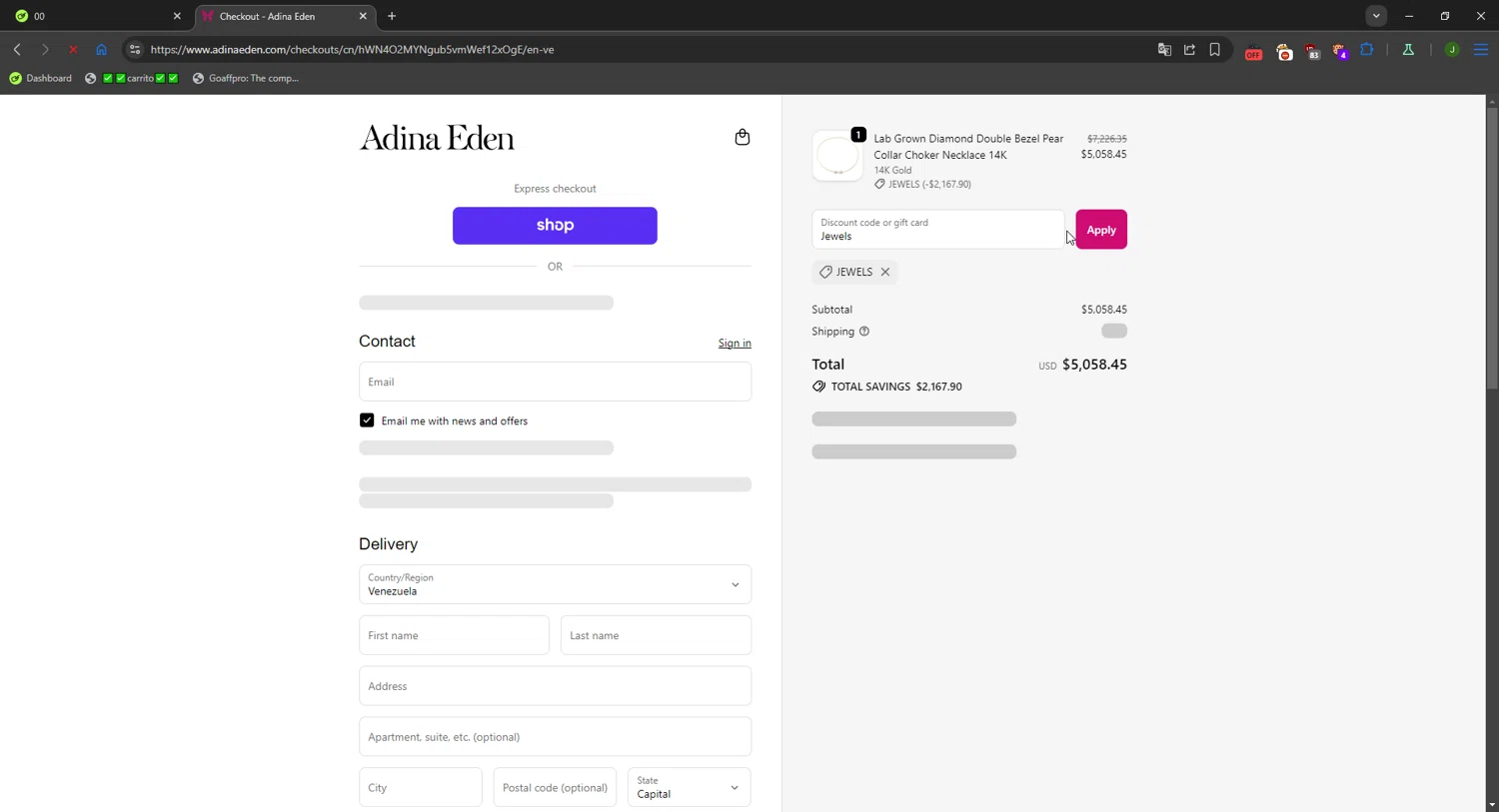Image resolution: width=1499 pixels, height=812 pixels.
Task: Open the browser main menu icon
Action: click(x=1480, y=49)
